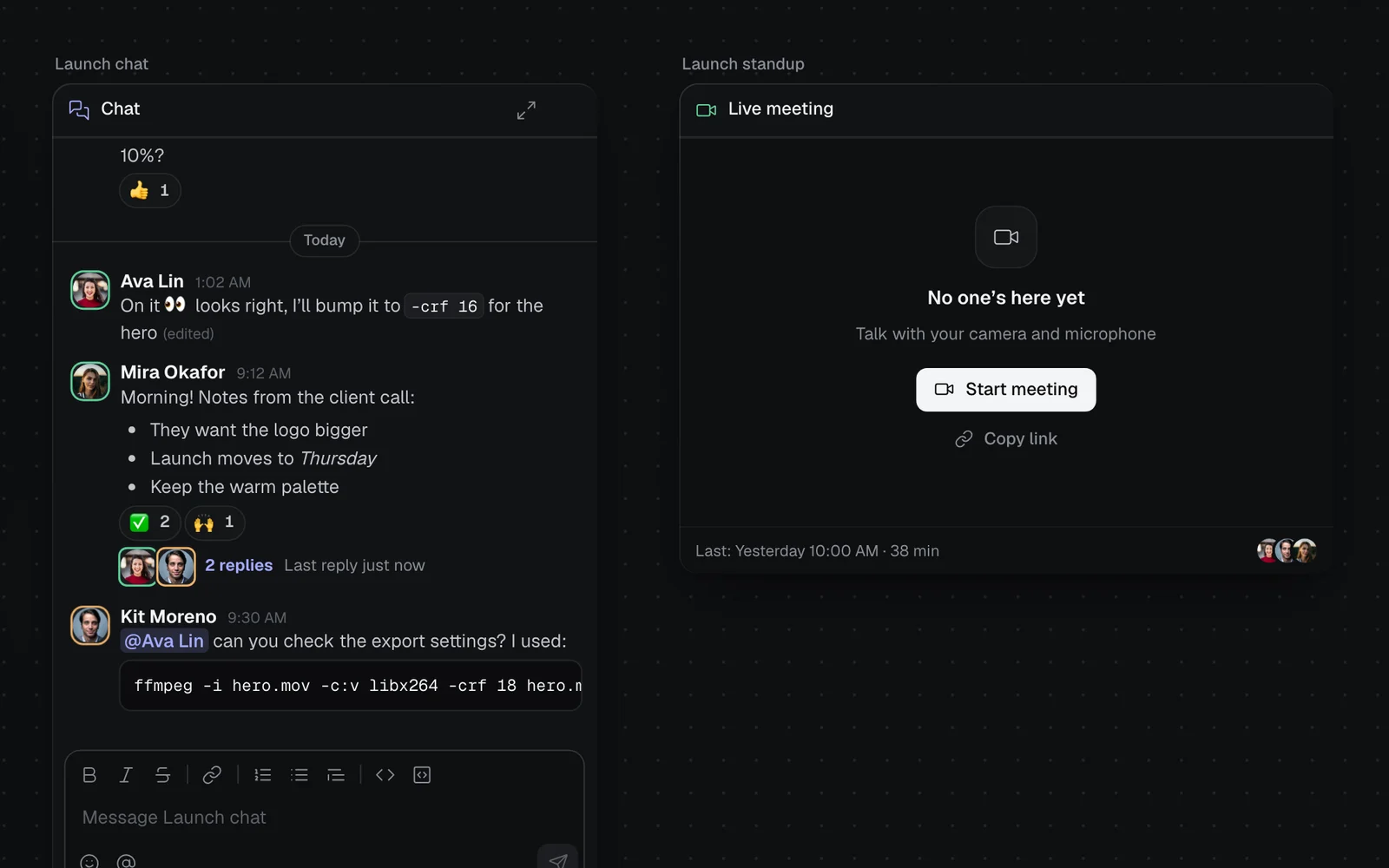This screenshot has height=868, width=1389.
Task: Click the 9:30 AM timestamp
Action: pyautogui.click(x=257, y=618)
